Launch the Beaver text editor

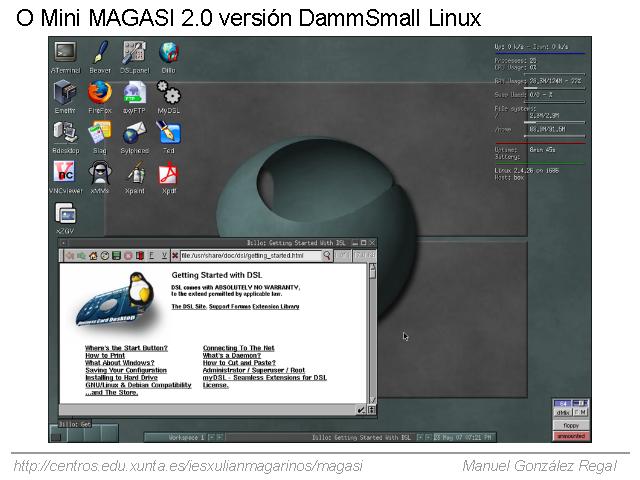99,53
